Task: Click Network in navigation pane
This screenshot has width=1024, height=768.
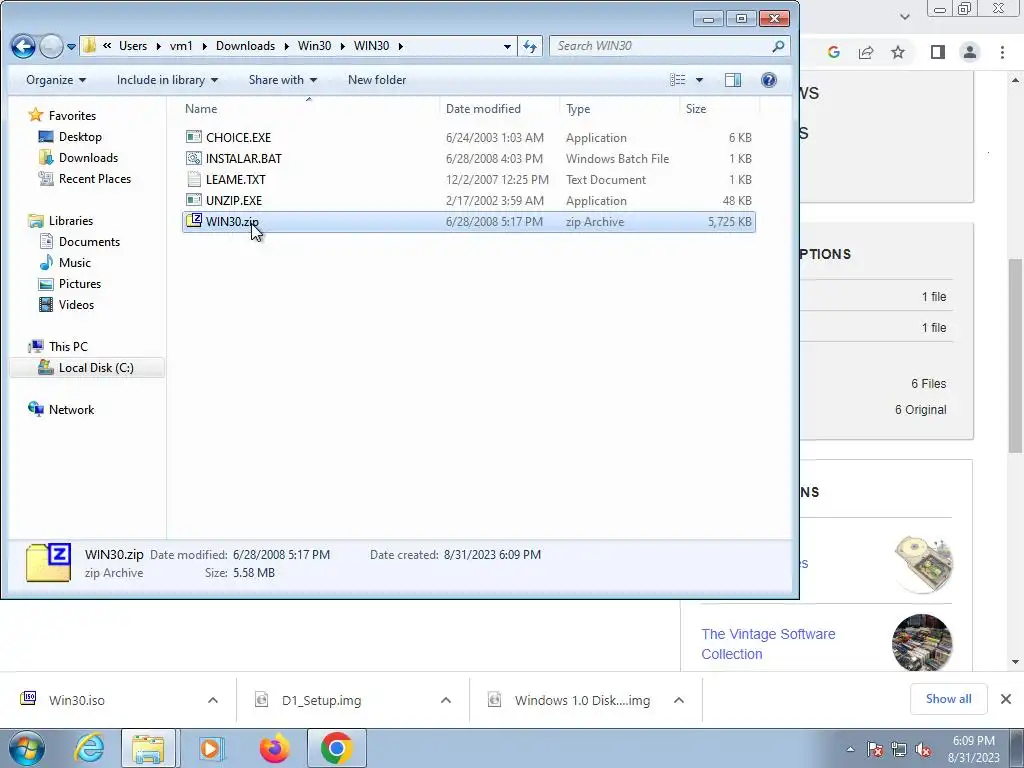Action: tap(71, 409)
